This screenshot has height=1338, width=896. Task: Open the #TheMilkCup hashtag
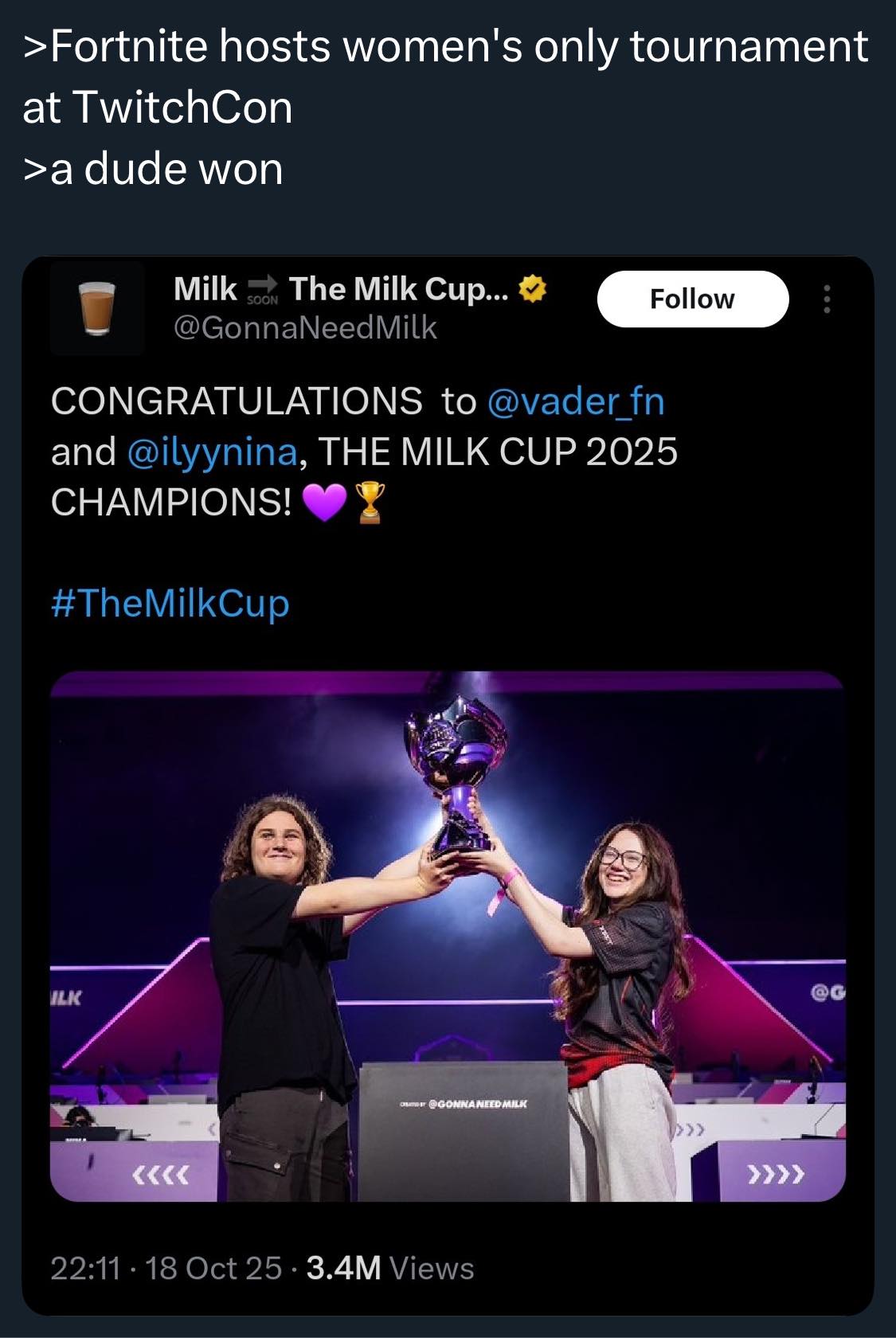(170, 603)
